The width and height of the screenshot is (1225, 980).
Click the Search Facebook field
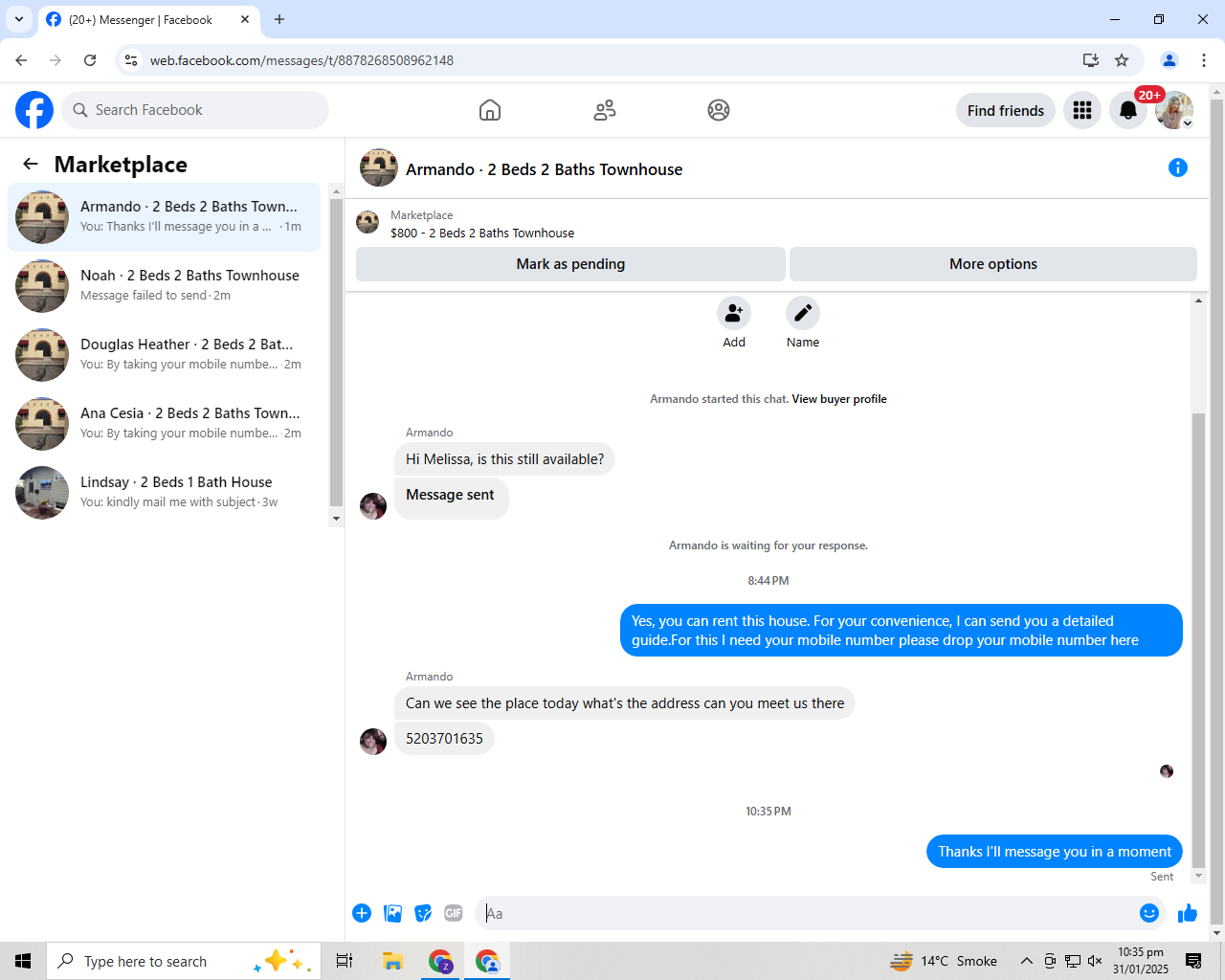(195, 110)
